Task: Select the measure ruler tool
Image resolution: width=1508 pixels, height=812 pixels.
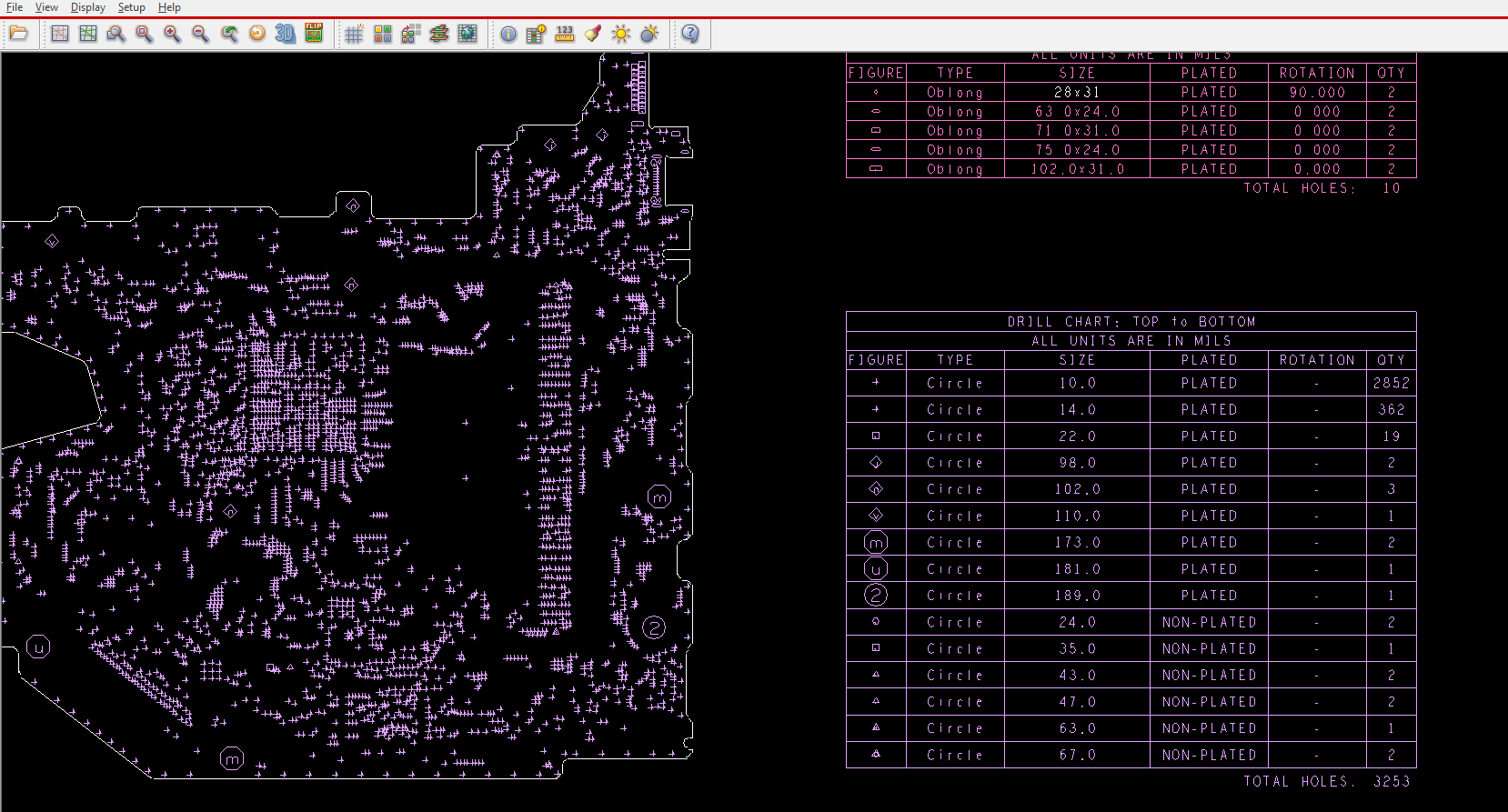Action: (565, 35)
